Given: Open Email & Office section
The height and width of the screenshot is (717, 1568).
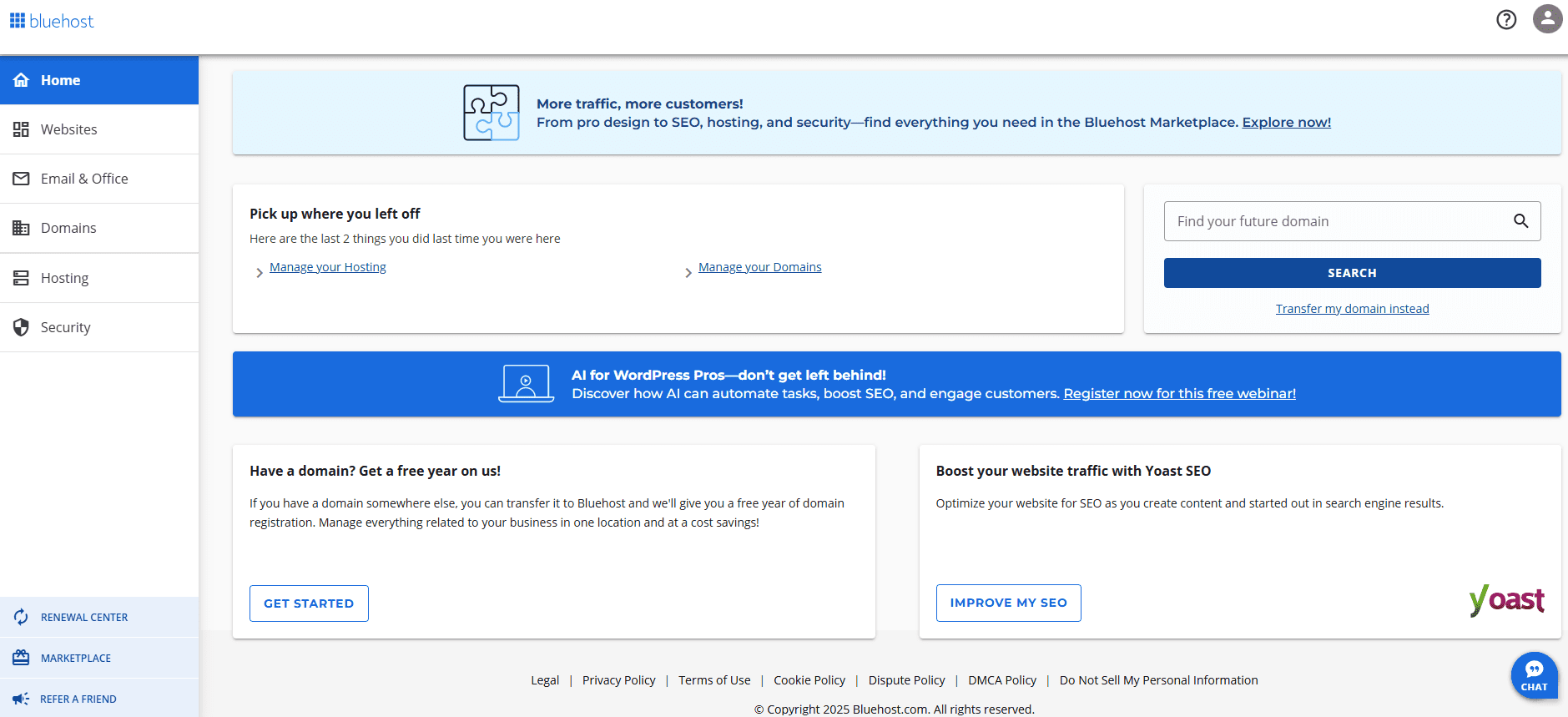Looking at the screenshot, I should click(x=99, y=179).
